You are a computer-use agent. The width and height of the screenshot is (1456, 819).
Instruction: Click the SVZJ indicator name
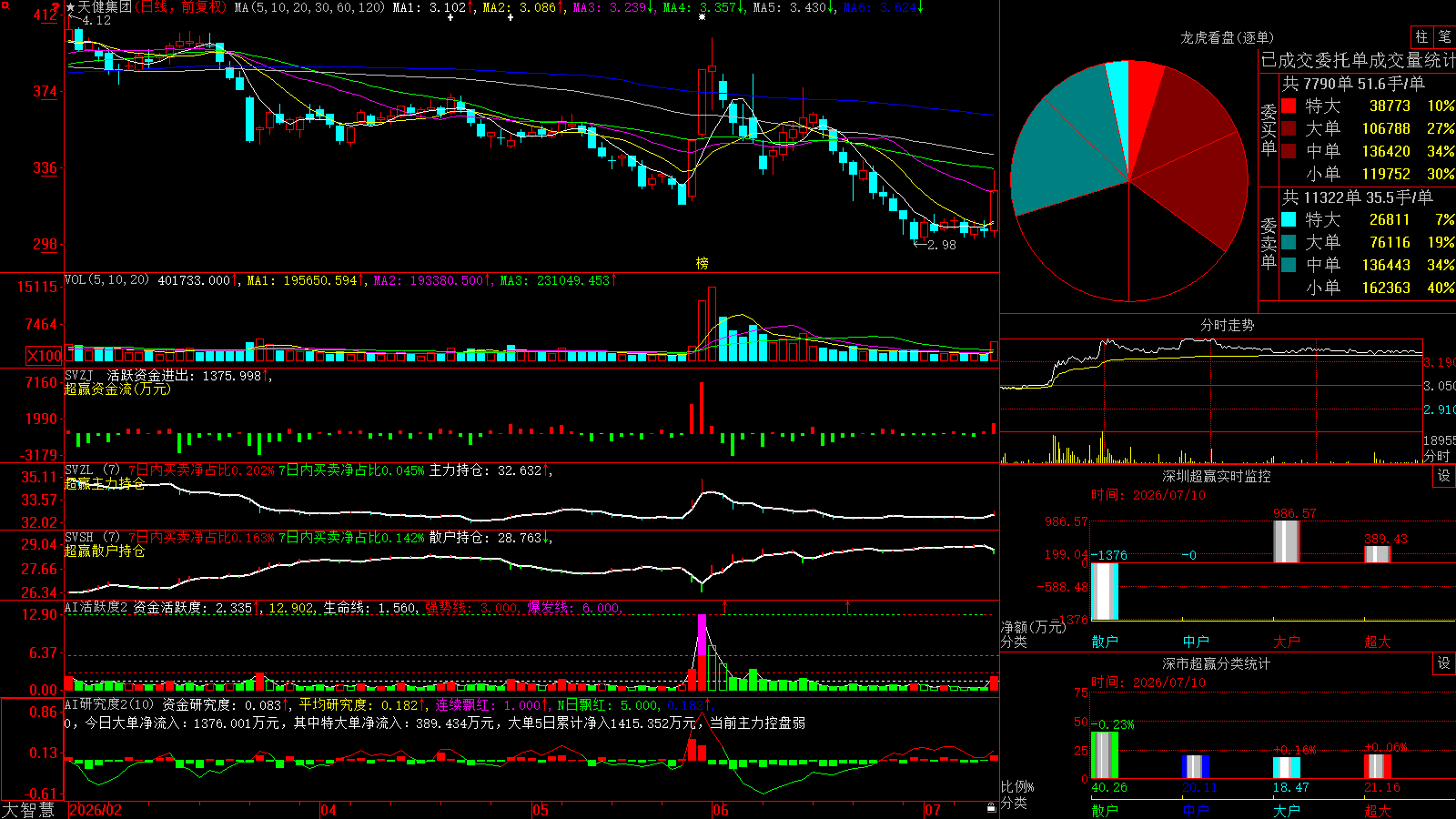[x=79, y=375]
